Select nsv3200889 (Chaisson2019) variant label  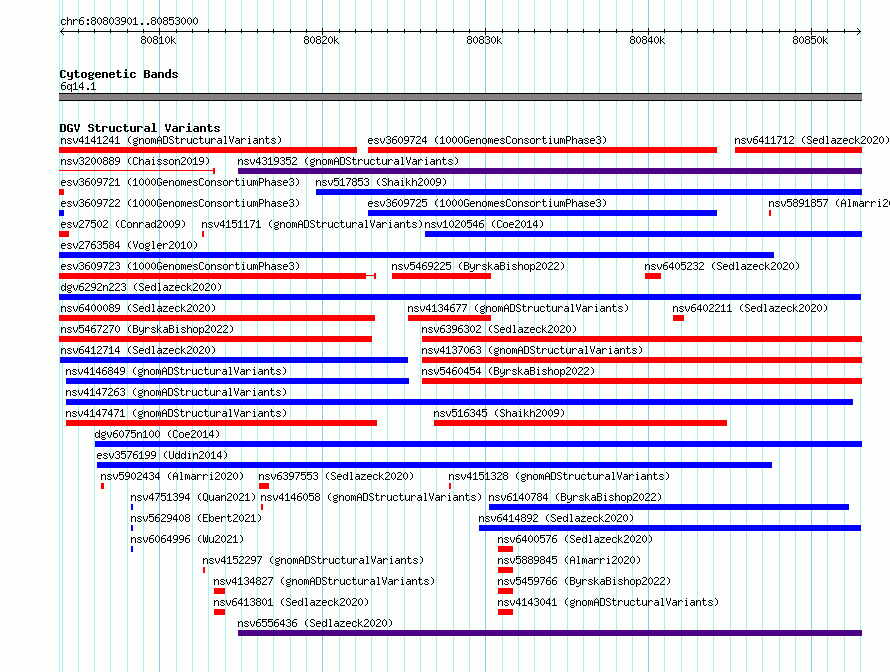click(x=135, y=161)
